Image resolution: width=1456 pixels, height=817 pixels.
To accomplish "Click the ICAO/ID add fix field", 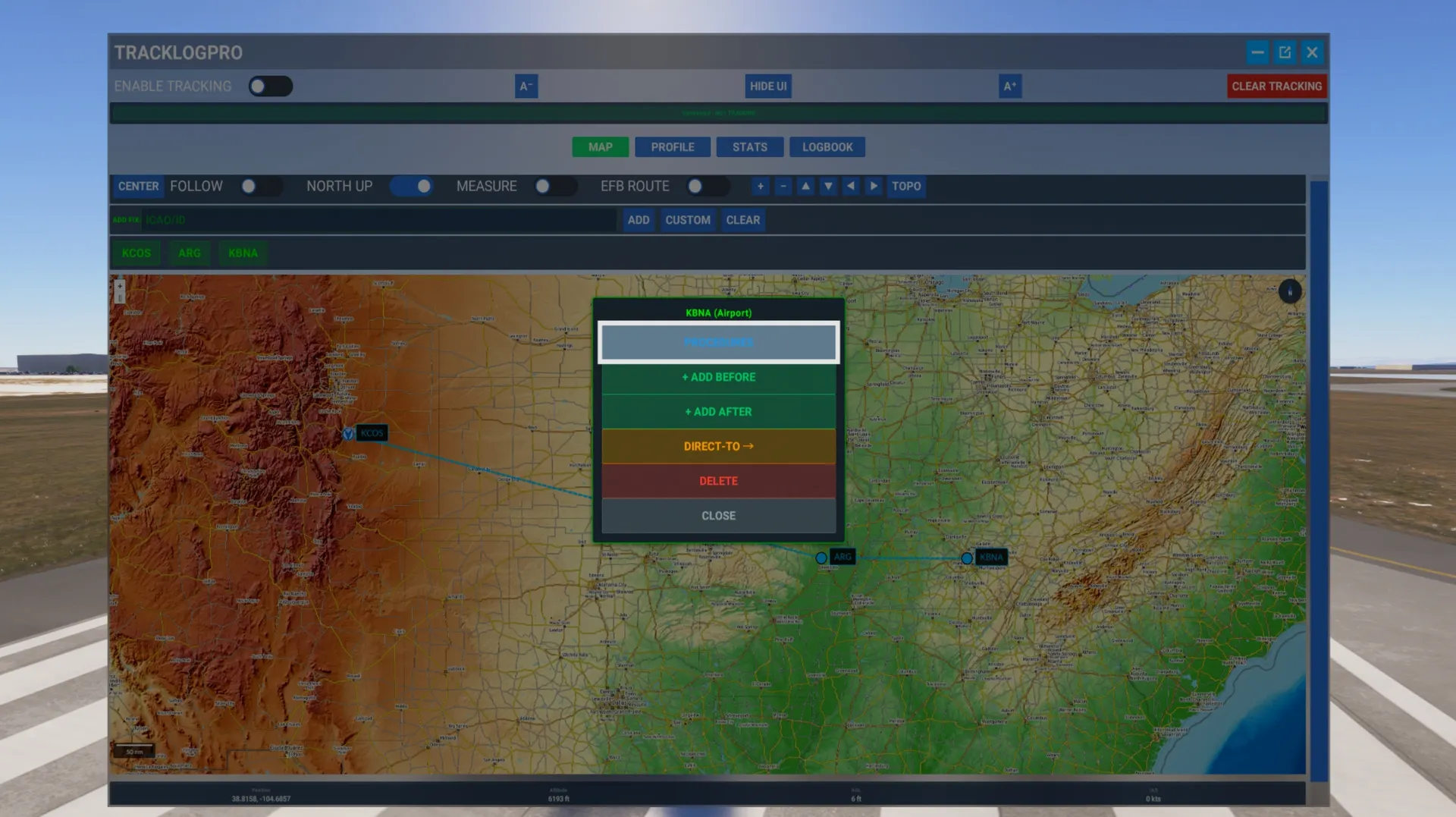I will pos(378,220).
